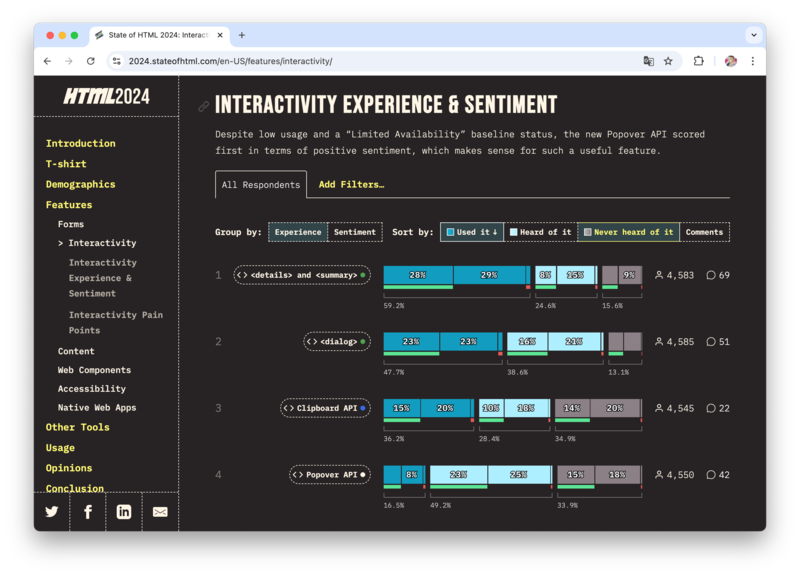Open Accessibility in sidebar
This screenshot has height=576, width=800.
pos(92,389)
